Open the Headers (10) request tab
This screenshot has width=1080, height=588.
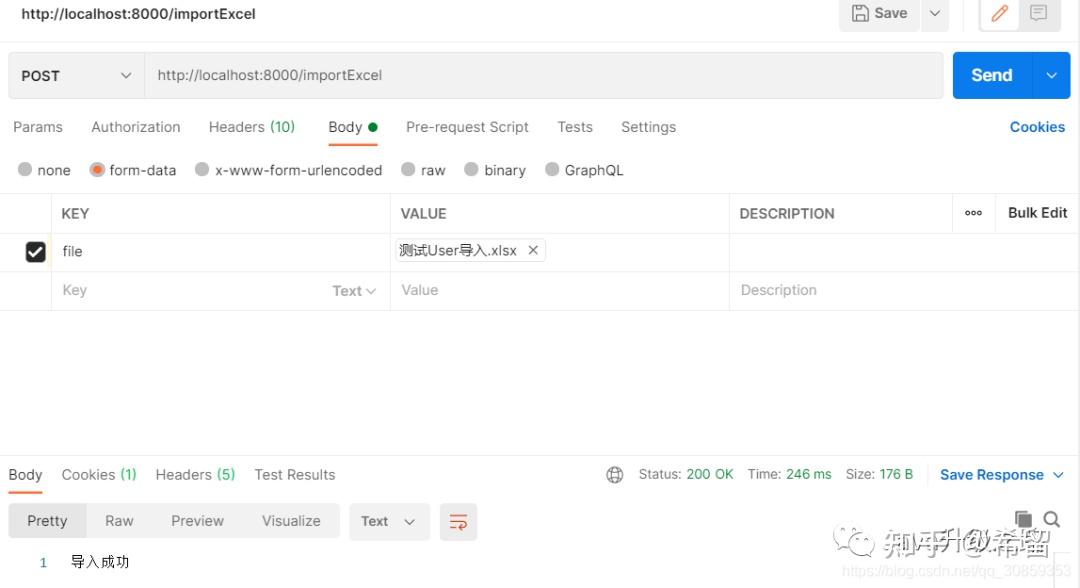(x=251, y=127)
